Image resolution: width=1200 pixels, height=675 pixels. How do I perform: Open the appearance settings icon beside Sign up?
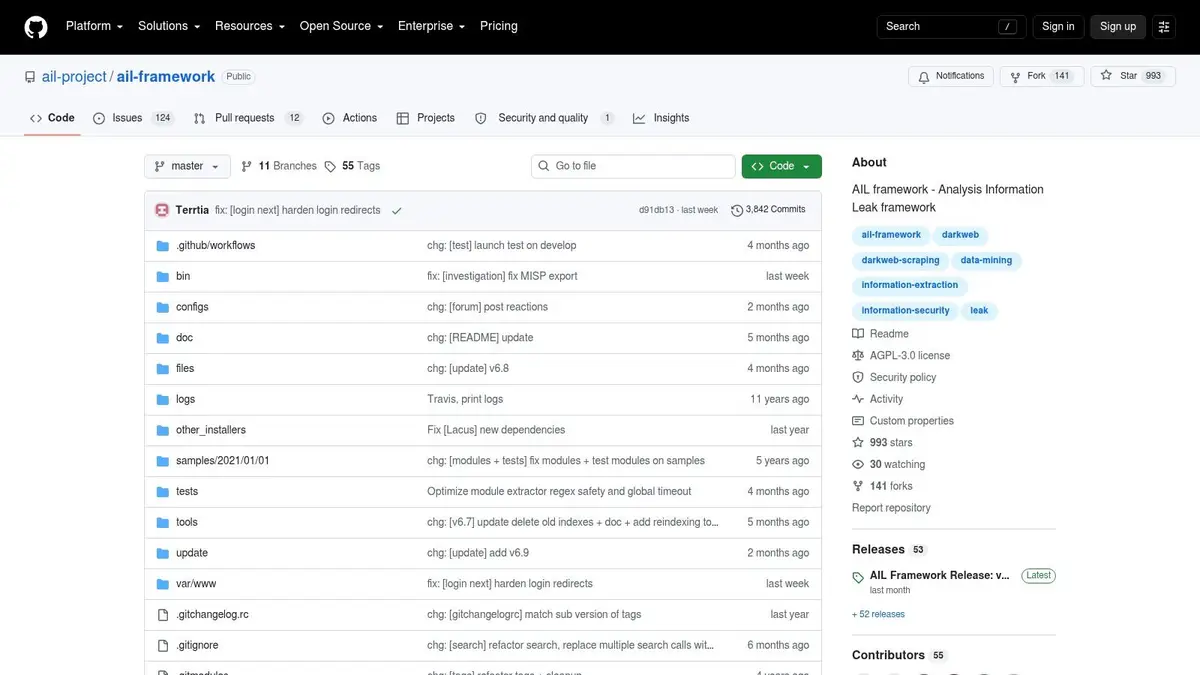click(1163, 27)
